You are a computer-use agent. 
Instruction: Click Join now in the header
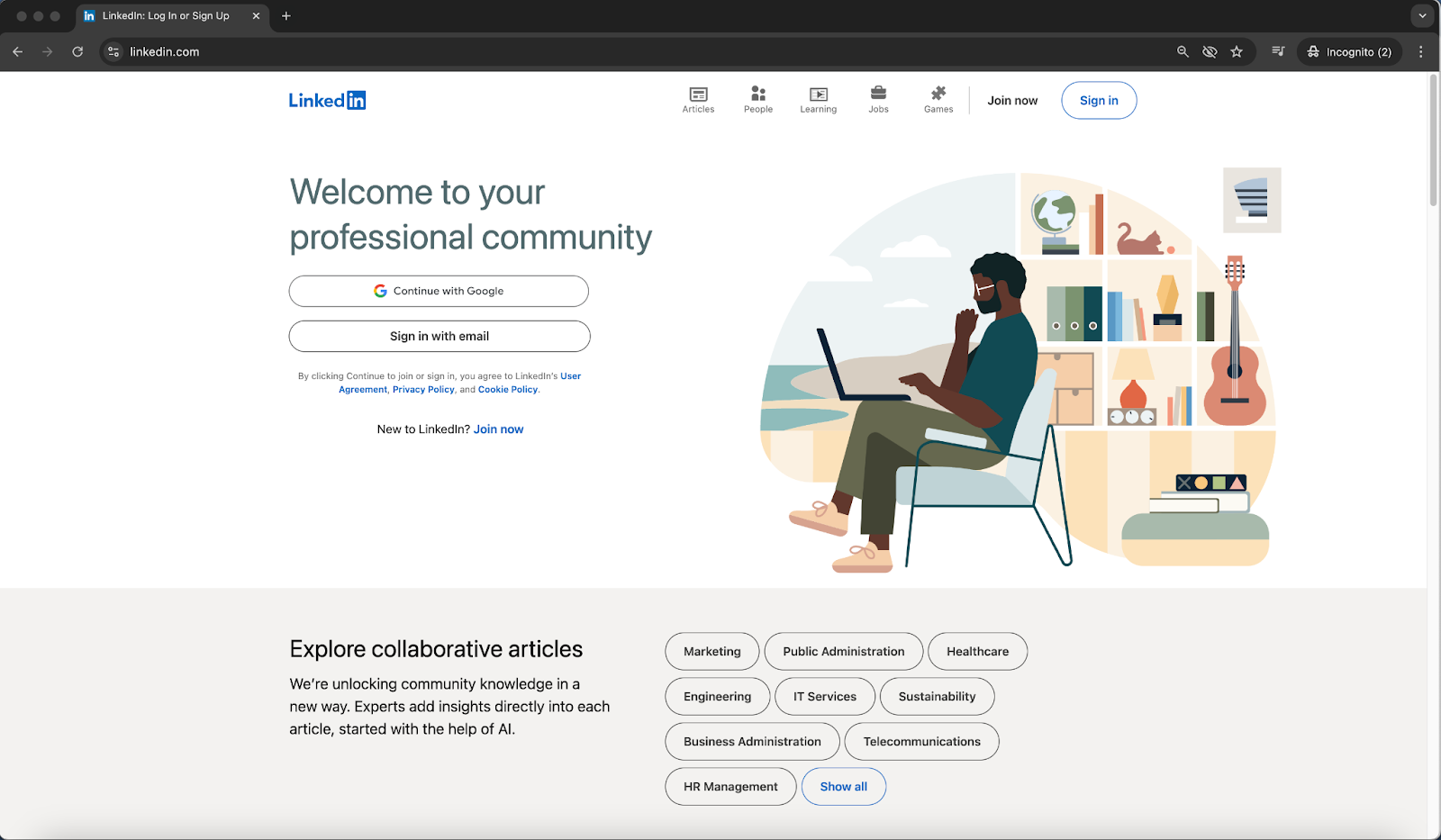1012,100
